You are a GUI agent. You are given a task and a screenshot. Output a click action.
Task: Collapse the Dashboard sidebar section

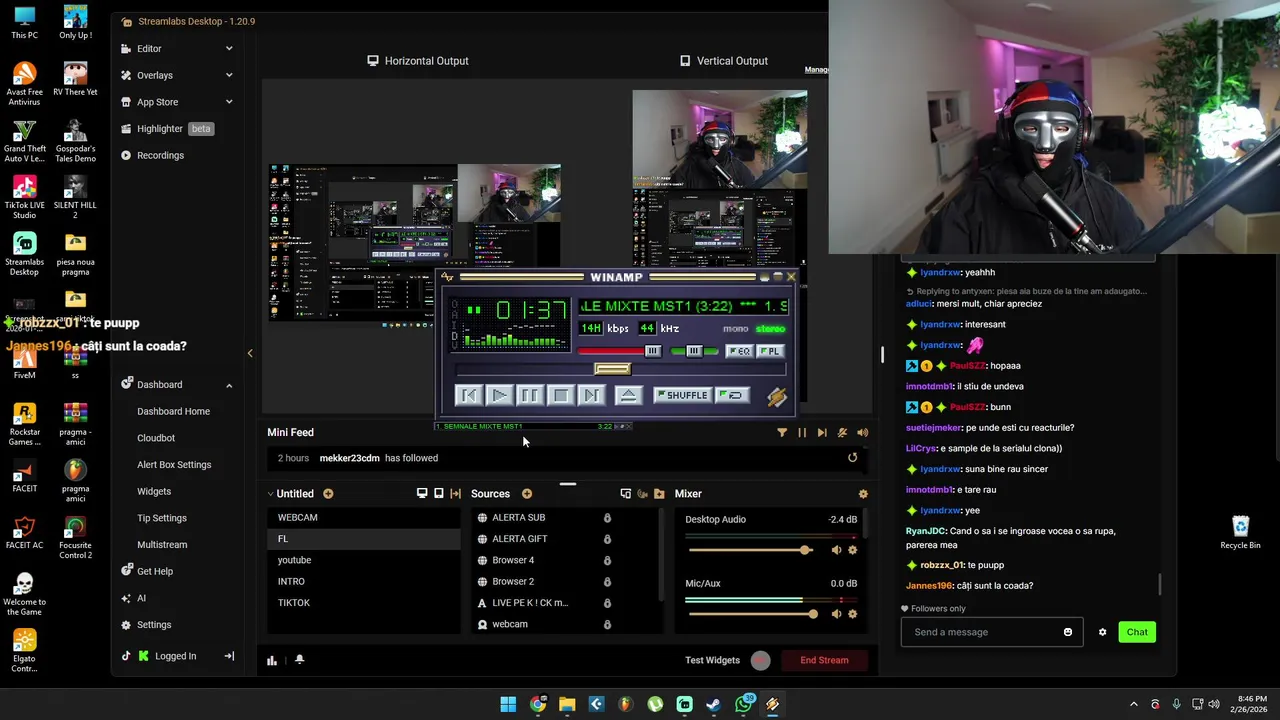[x=229, y=385]
